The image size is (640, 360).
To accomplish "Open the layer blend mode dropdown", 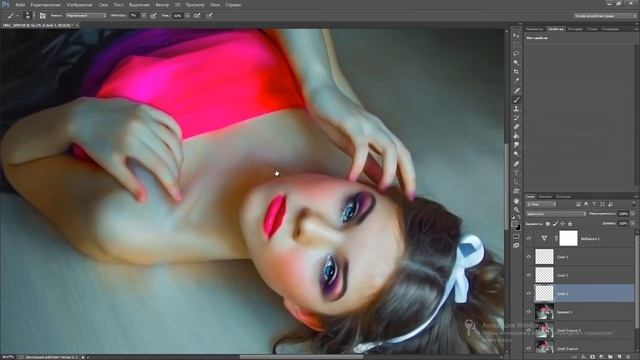I will click(x=556, y=214).
